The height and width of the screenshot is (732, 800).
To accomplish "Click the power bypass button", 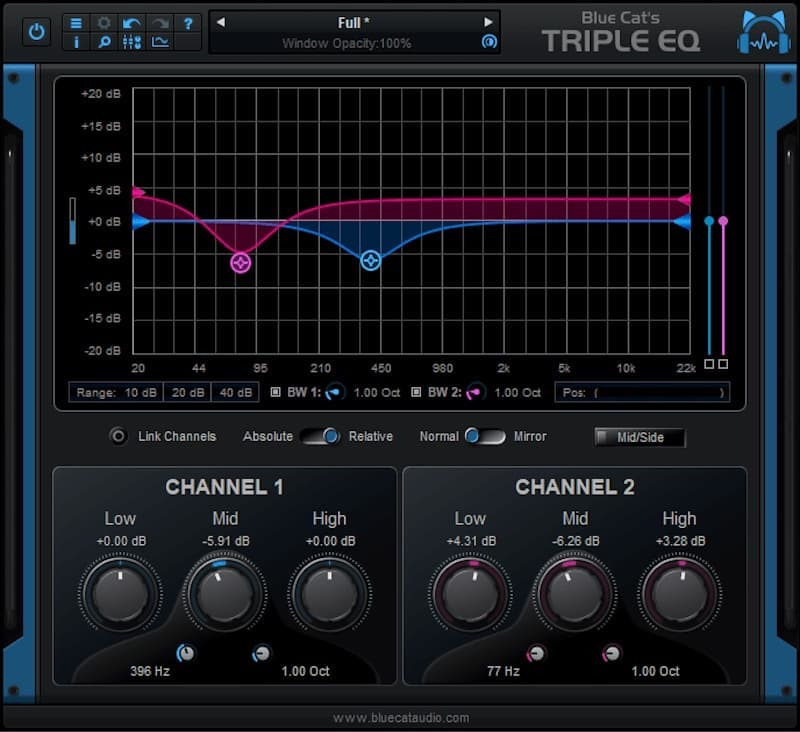I will pyautogui.click(x=37, y=32).
